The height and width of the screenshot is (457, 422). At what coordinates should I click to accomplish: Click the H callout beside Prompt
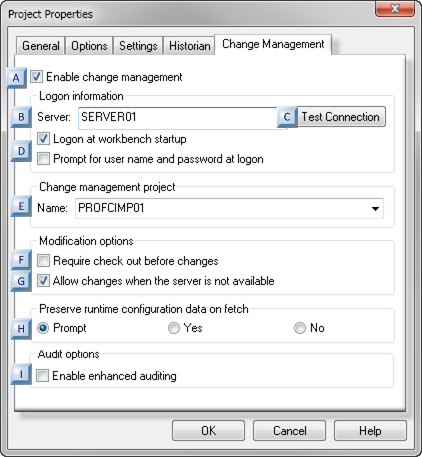[x=21, y=329]
